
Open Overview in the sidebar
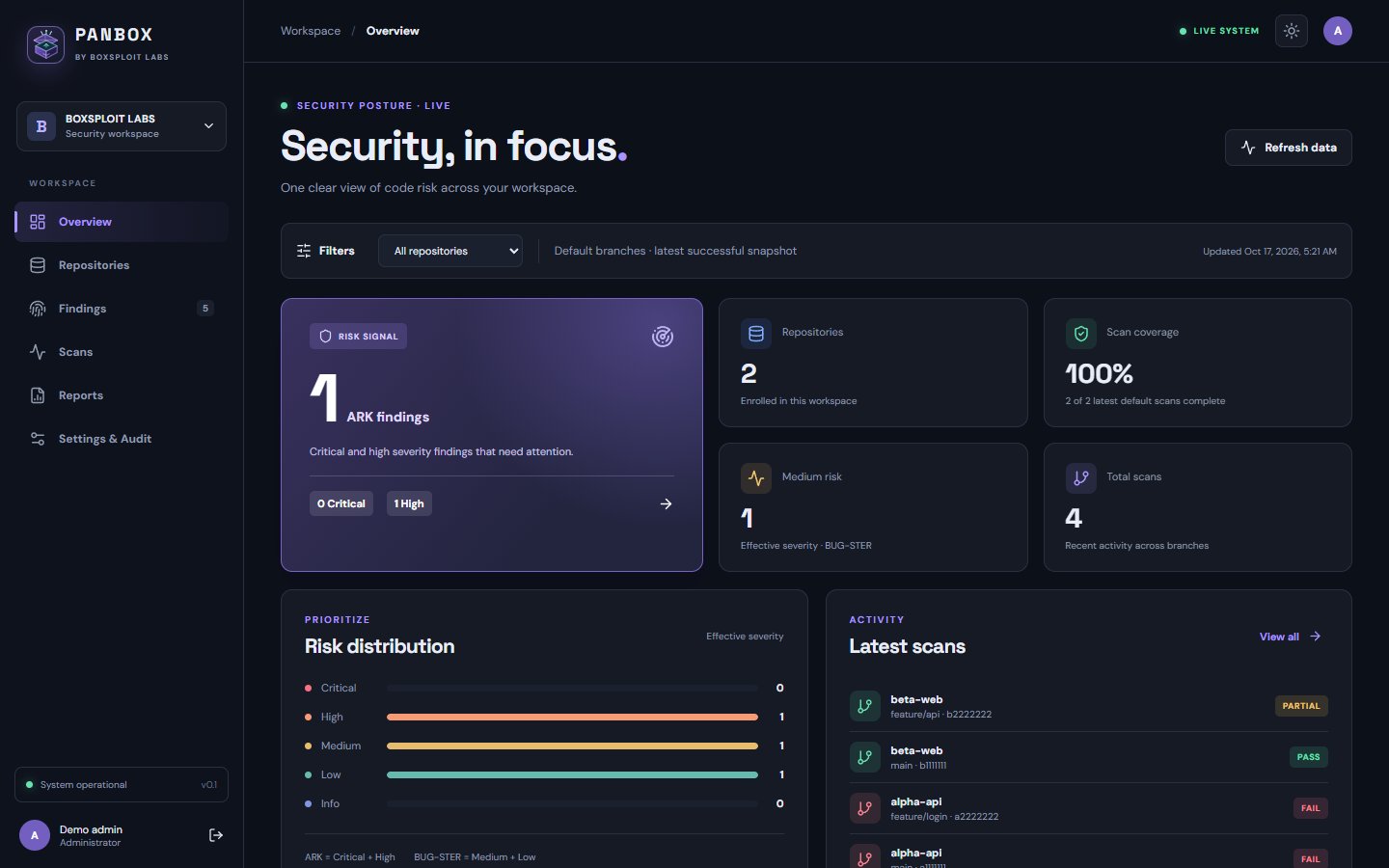[x=122, y=222]
